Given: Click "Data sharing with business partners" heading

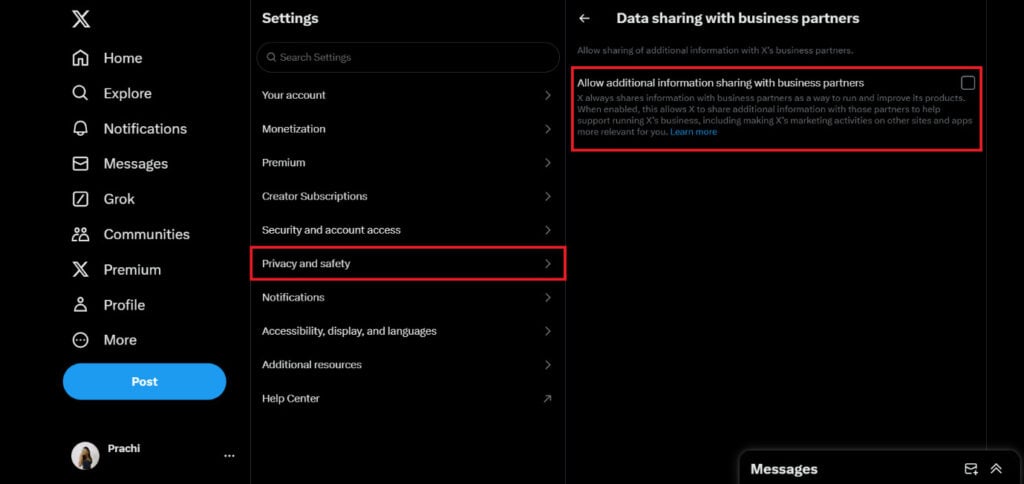Looking at the screenshot, I should tap(738, 19).
